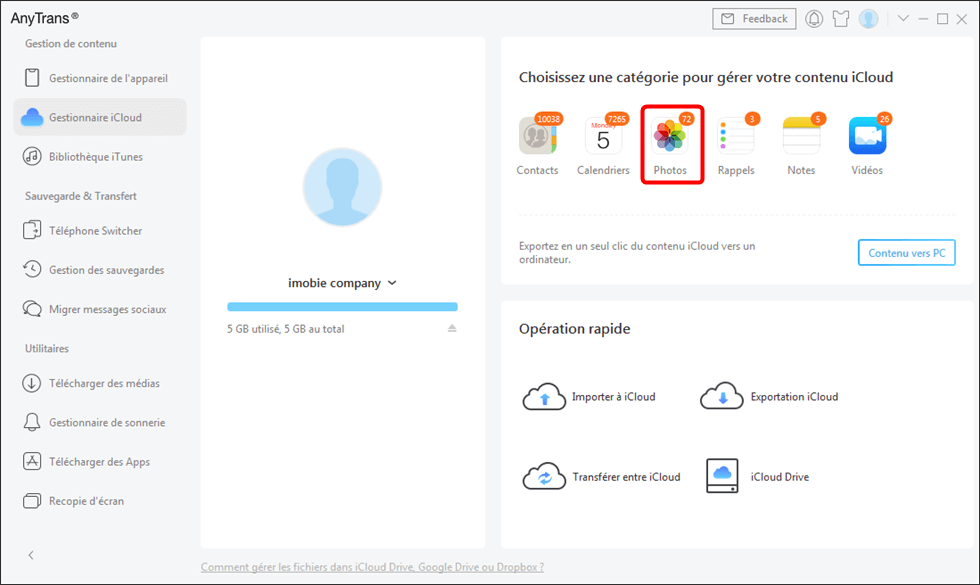Click the '5 GB utilisé, 5 GB au total' text
Image resolution: width=980 pixels, height=585 pixels.
[x=286, y=329]
